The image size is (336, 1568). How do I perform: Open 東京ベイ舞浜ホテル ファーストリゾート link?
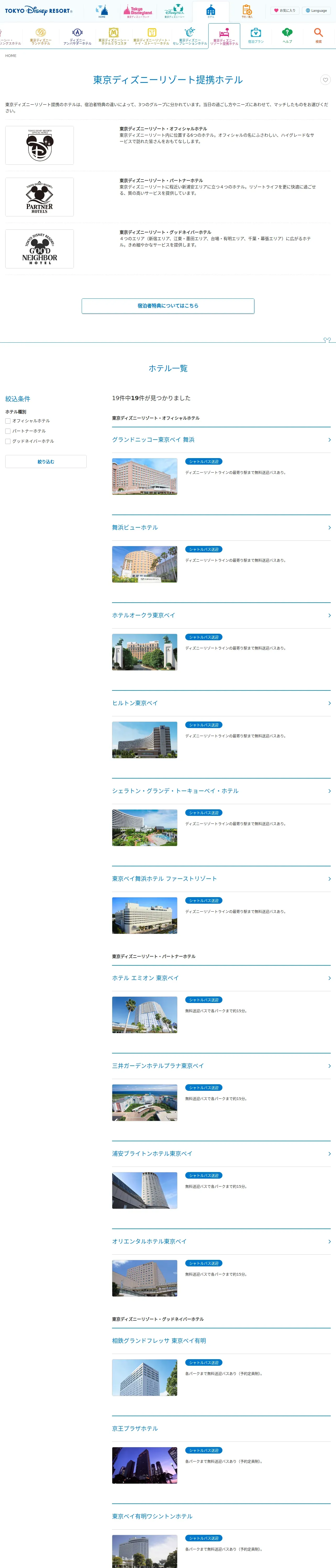tap(164, 878)
